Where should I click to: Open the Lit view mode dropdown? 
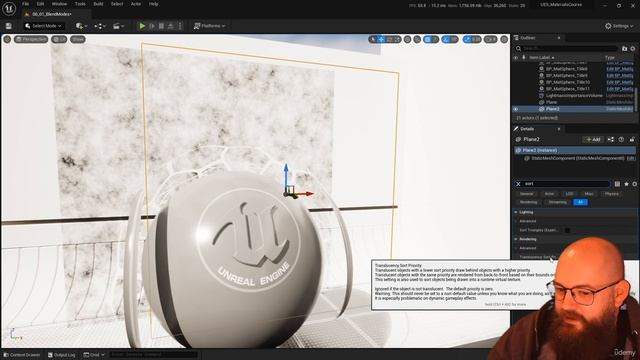(59, 39)
